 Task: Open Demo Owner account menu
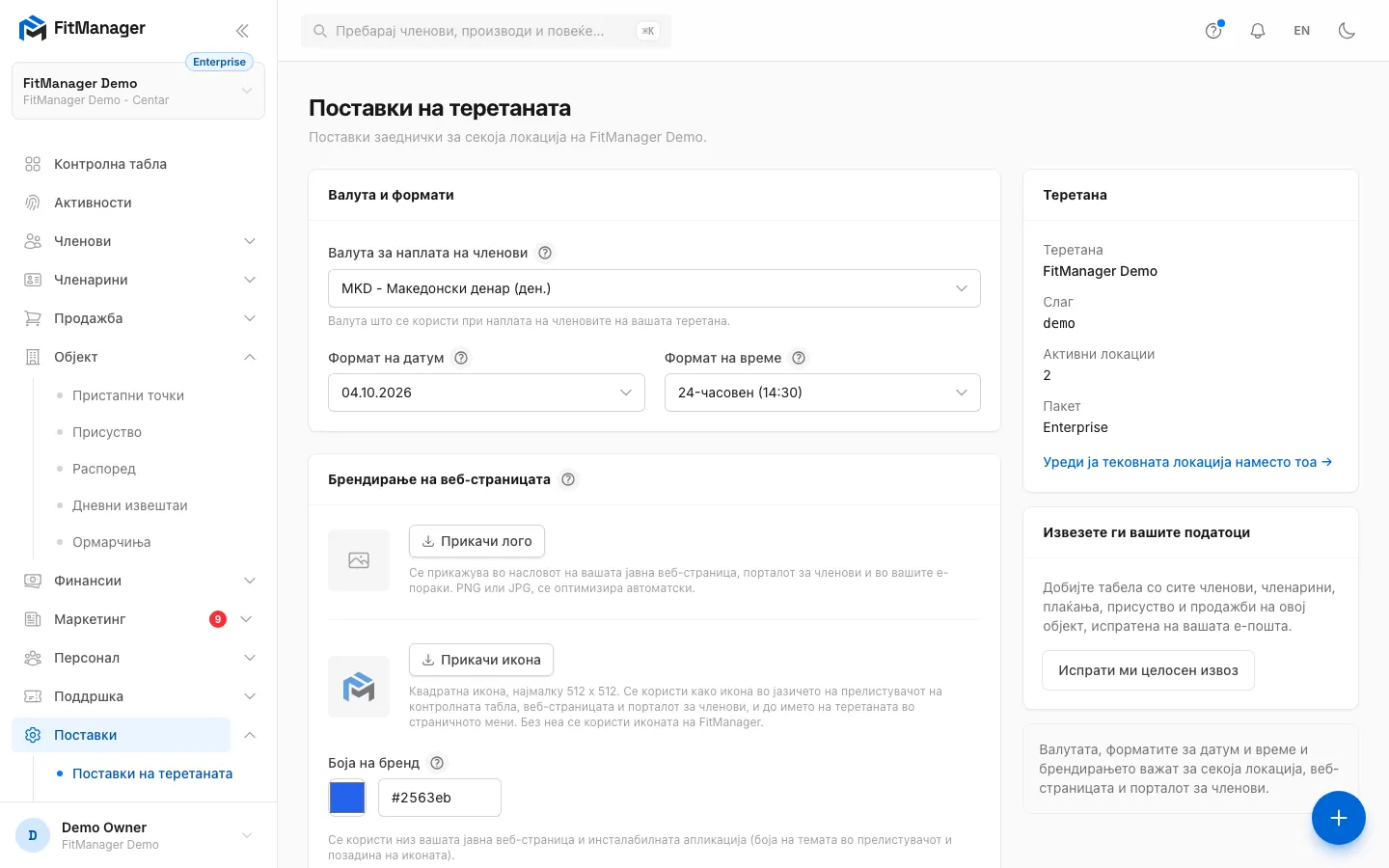[138, 835]
